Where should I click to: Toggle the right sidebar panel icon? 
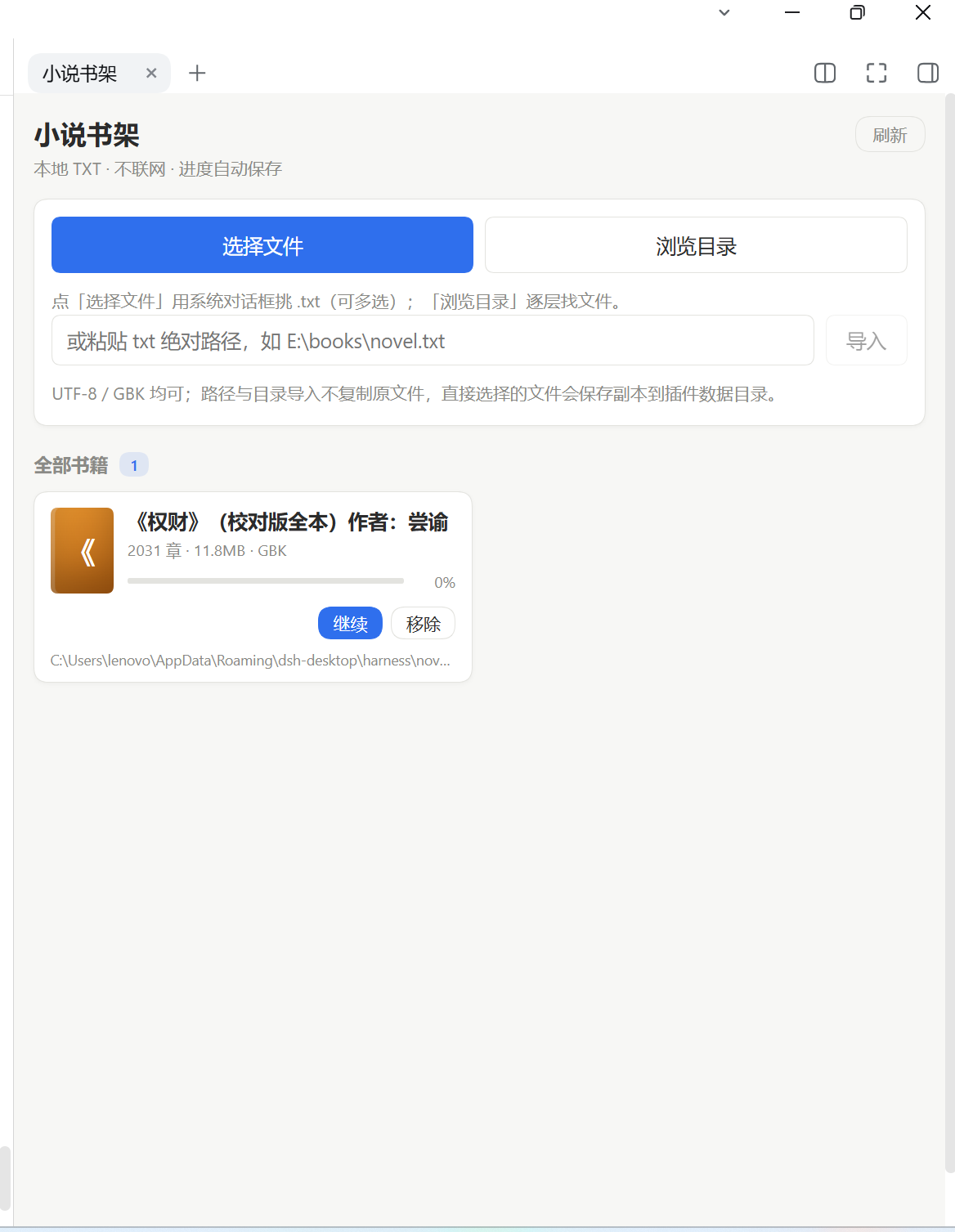[928, 73]
